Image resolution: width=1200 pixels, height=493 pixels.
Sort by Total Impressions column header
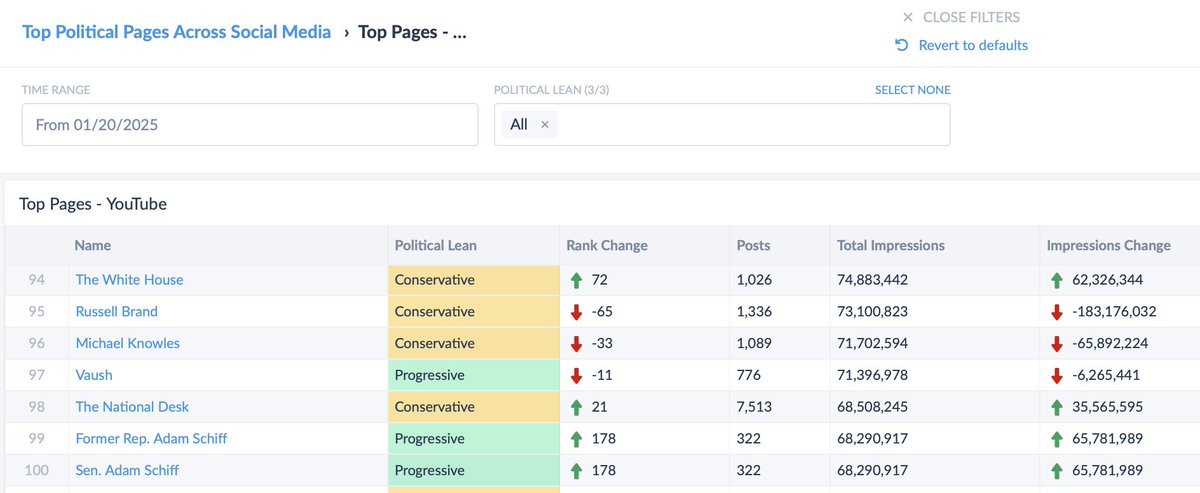coord(891,245)
